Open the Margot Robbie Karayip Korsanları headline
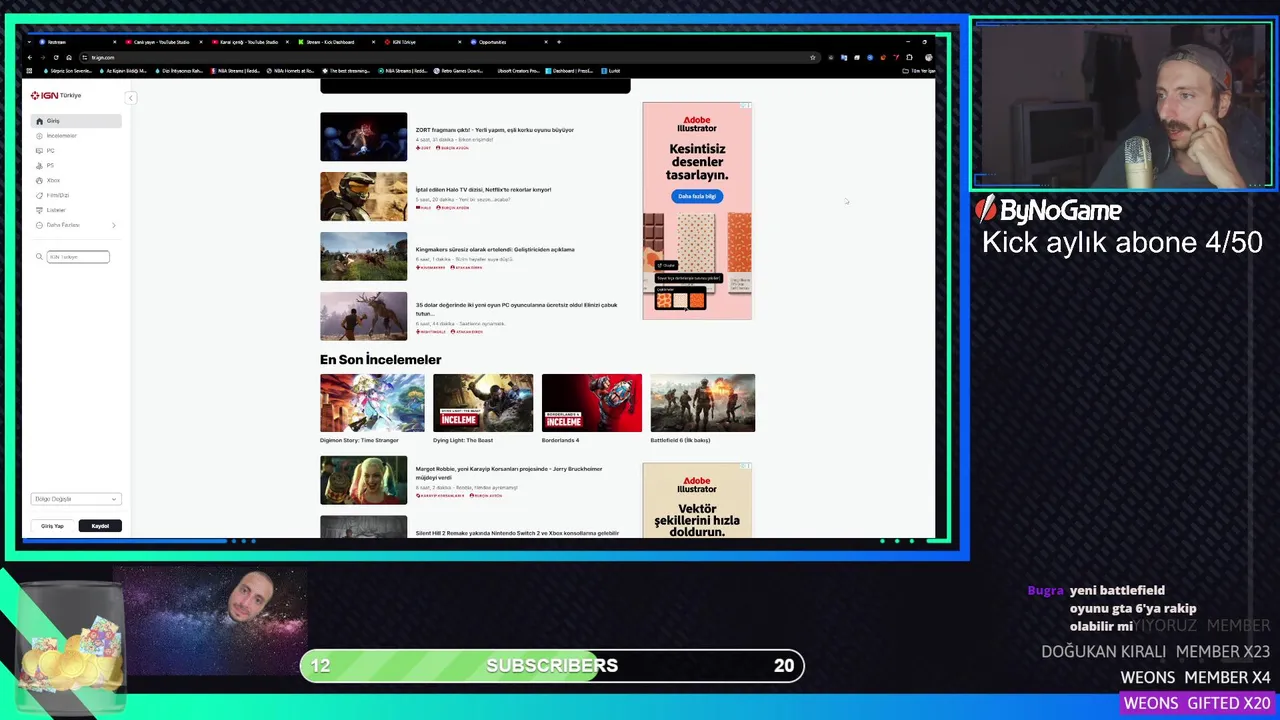1280x720 pixels. click(x=509, y=473)
